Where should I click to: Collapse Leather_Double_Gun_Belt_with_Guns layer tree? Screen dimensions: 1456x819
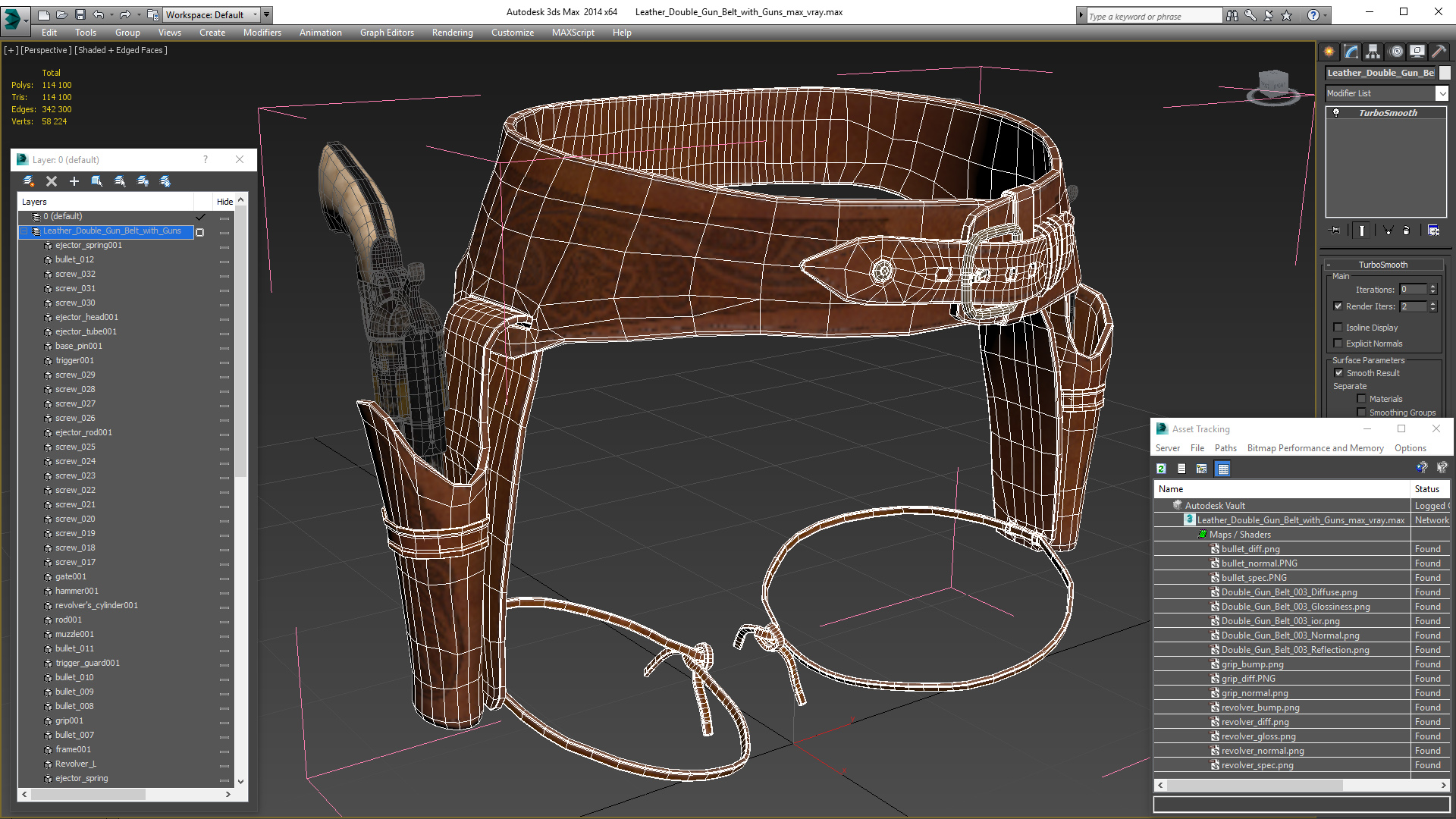pyautogui.click(x=24, y=231)
